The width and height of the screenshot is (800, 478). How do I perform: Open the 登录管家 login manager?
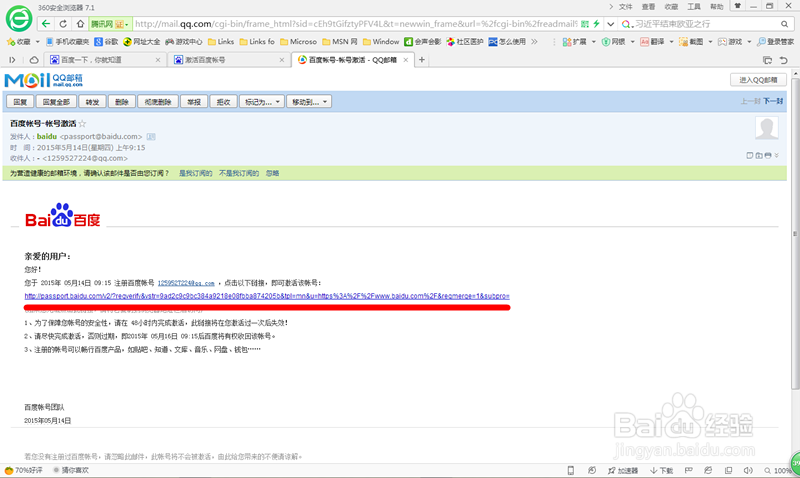coord(776,41)
